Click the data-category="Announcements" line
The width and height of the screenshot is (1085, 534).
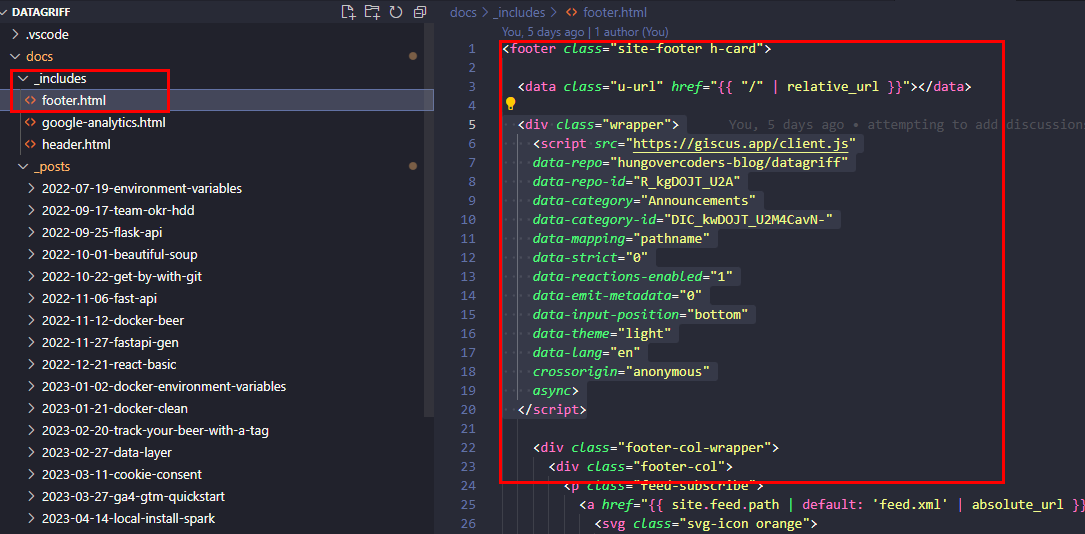point(644,201)
